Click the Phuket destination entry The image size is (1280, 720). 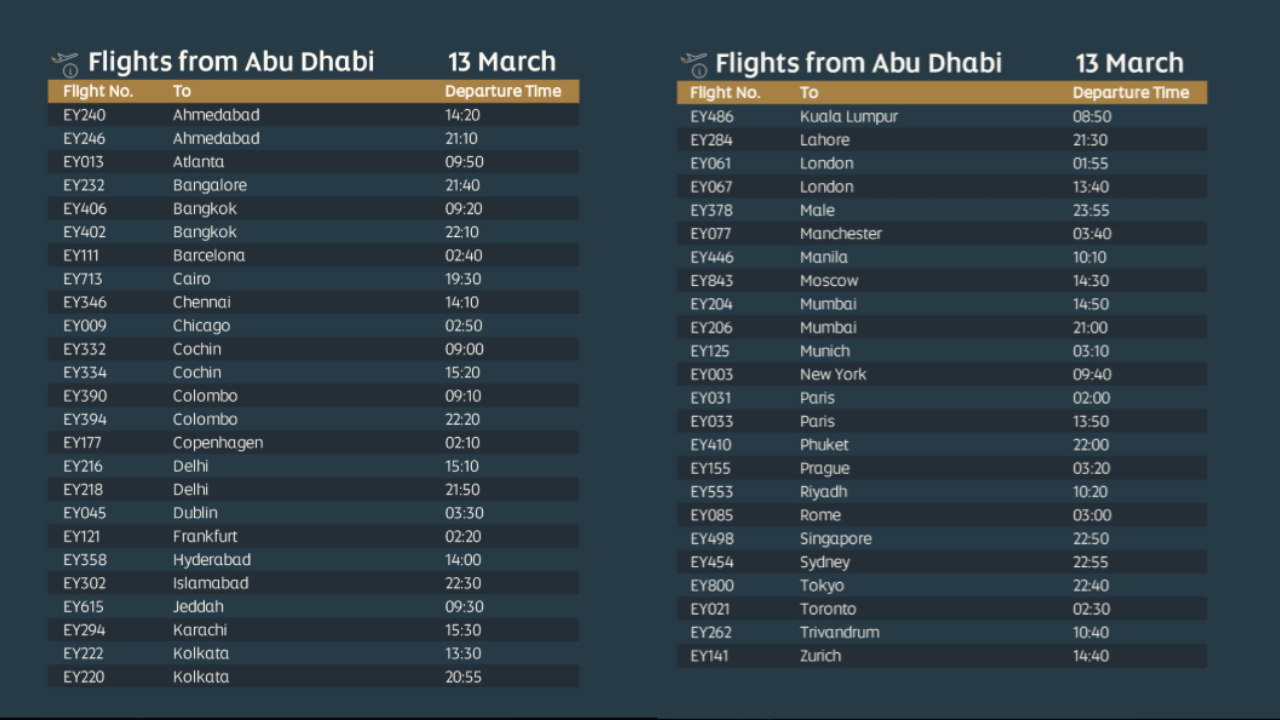point(824,445)
